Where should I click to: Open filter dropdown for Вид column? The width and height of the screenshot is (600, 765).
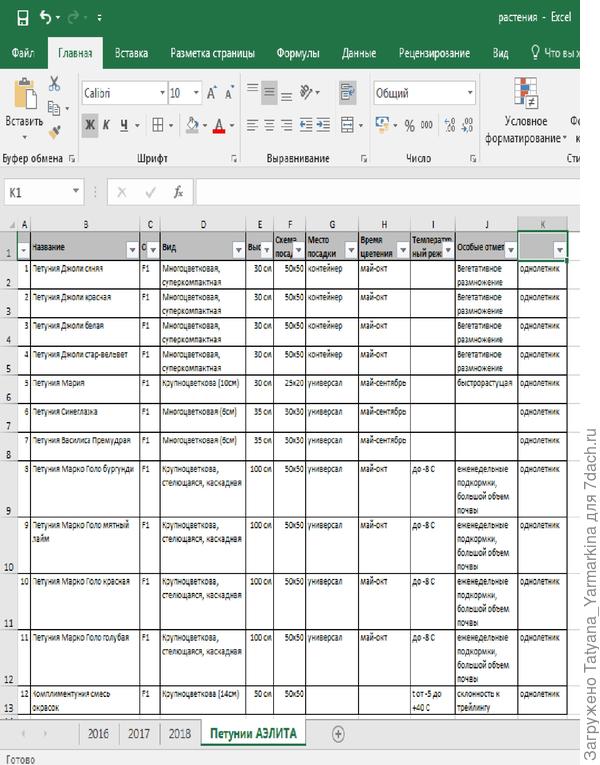pos(238,250)
